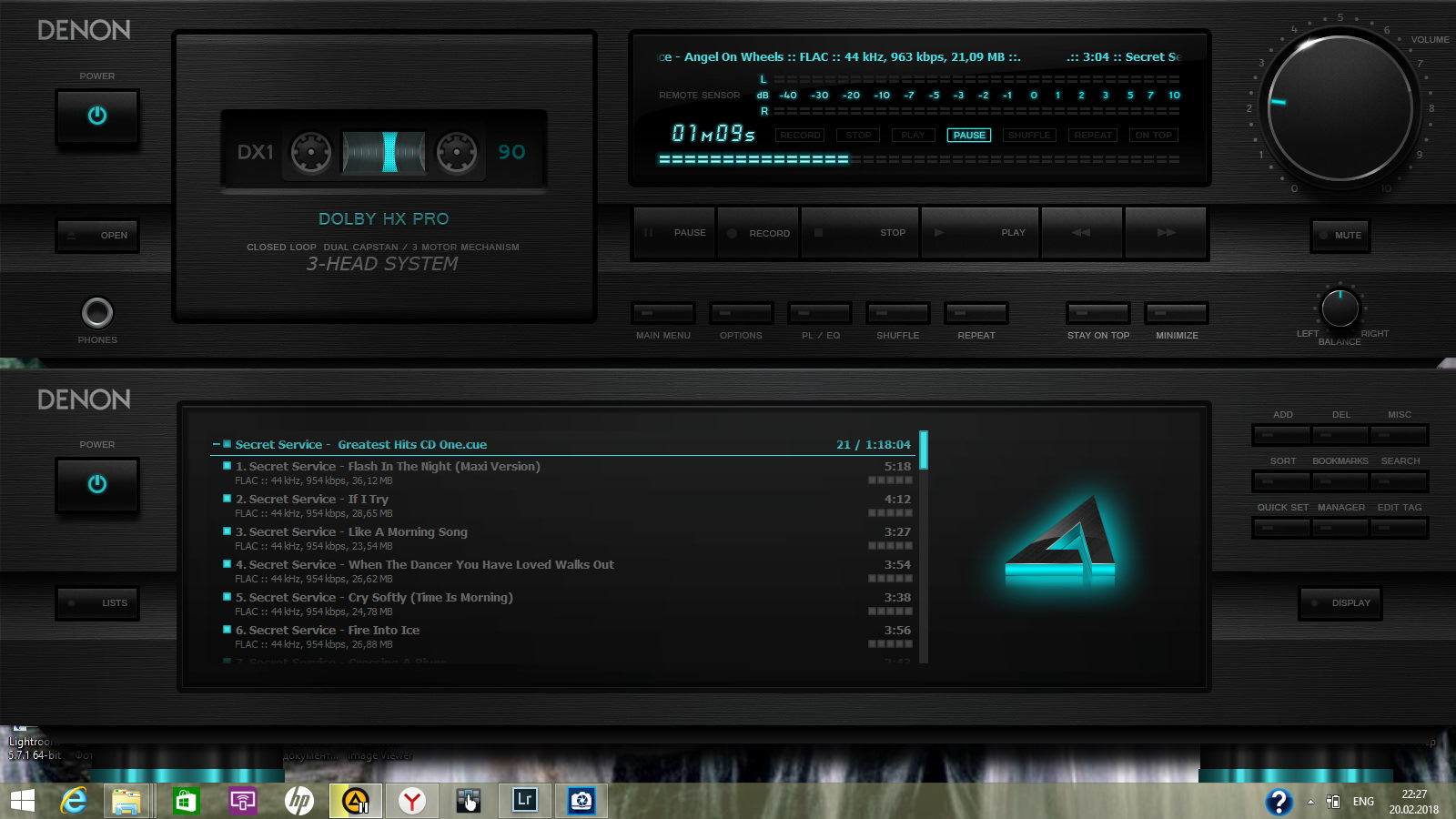This screenshot has width=1456, height=819.
Task: Toggle checkbox for Like A Morning Song track
Action: pyautogui.click(x=227, y=531)
